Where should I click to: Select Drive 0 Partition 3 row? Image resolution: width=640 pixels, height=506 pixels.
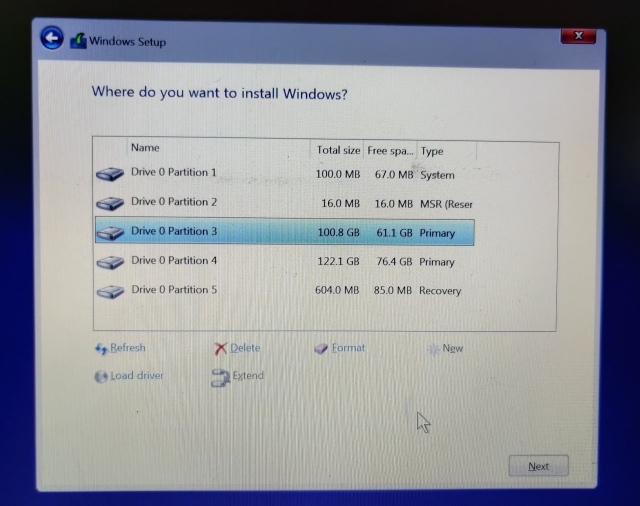284,232
